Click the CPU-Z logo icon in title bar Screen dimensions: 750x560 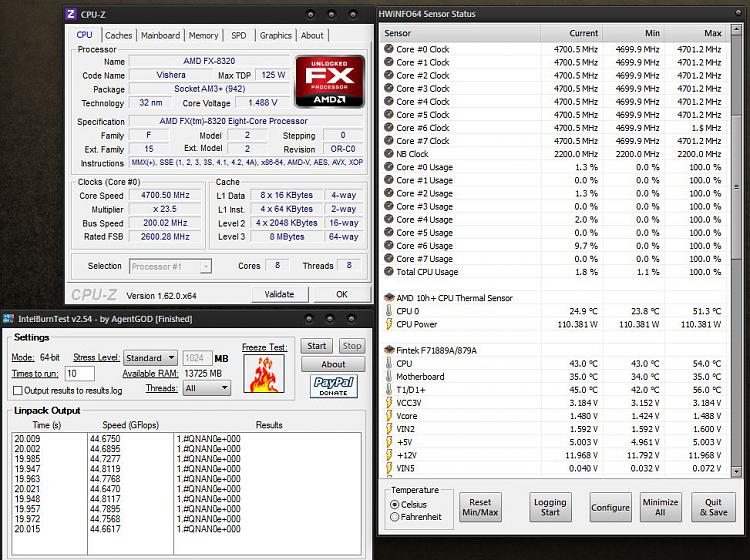(x=71, y=14)
